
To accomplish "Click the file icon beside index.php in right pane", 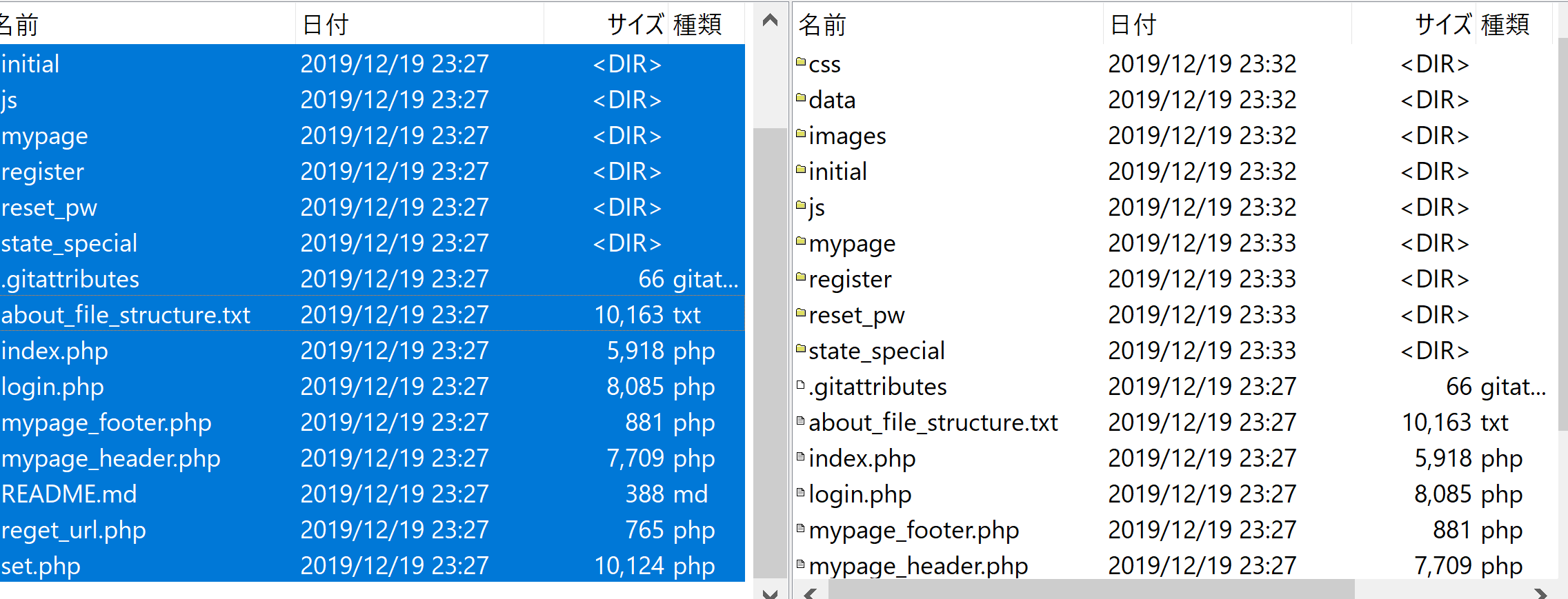I will click(x=800, y=456).
